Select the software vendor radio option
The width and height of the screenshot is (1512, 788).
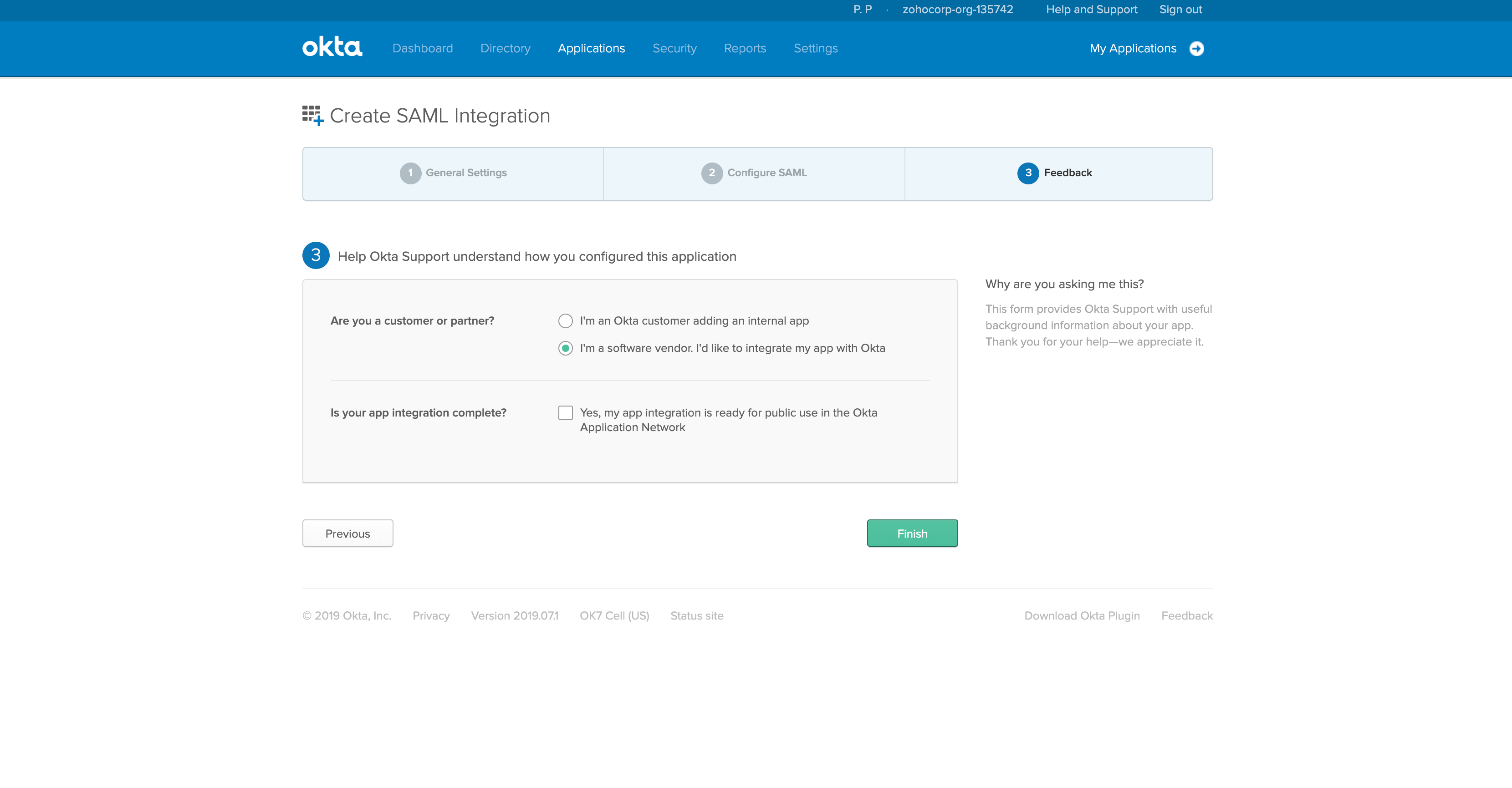coord(565,349)
